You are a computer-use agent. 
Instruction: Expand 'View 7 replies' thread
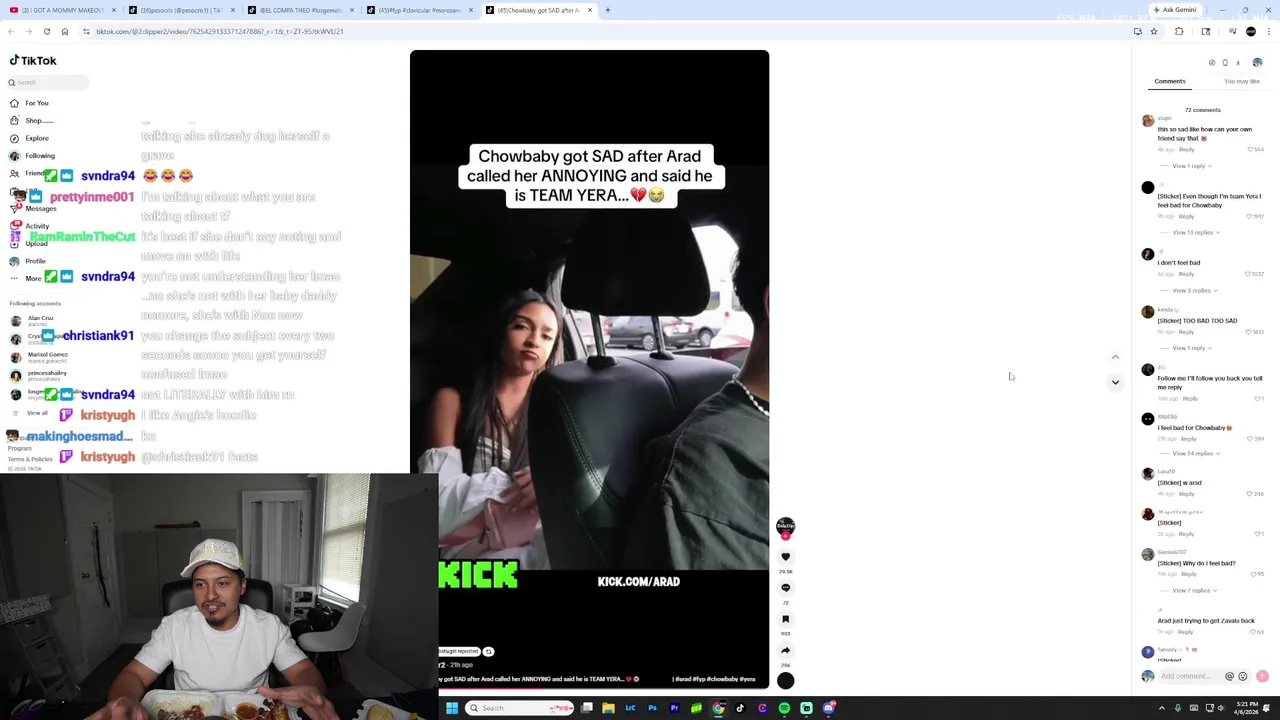[1194, 590]
